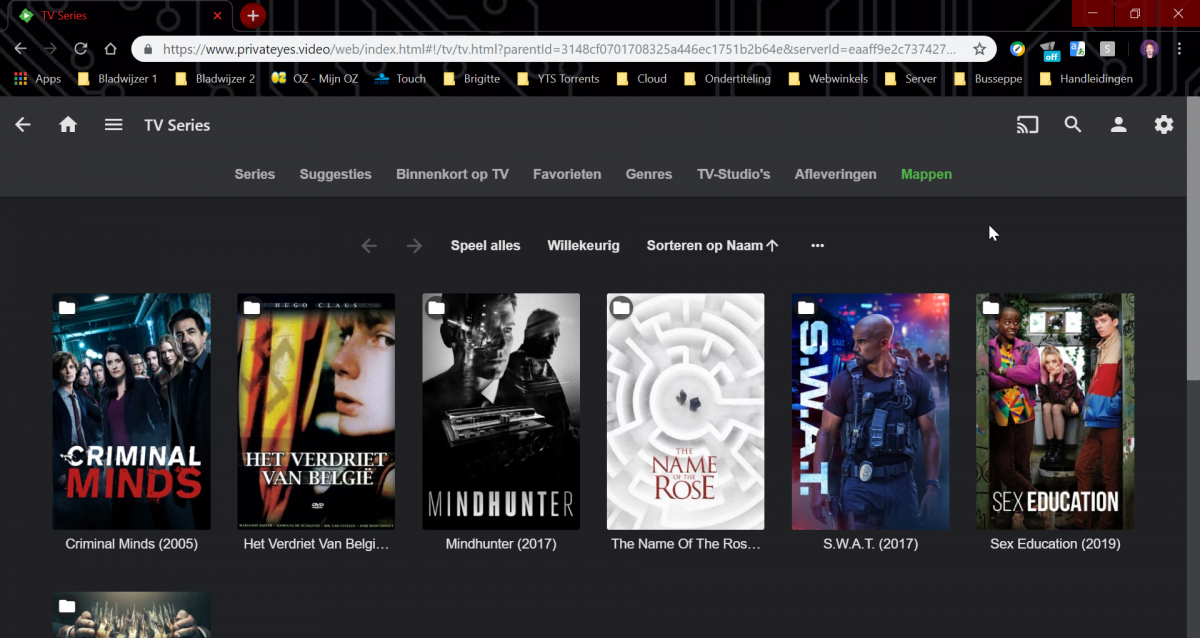Image resolution: width=1200 pixels, height=638 pixels.
Task: Click the Mindhunter (2017) title
Action: click(501, 544)
